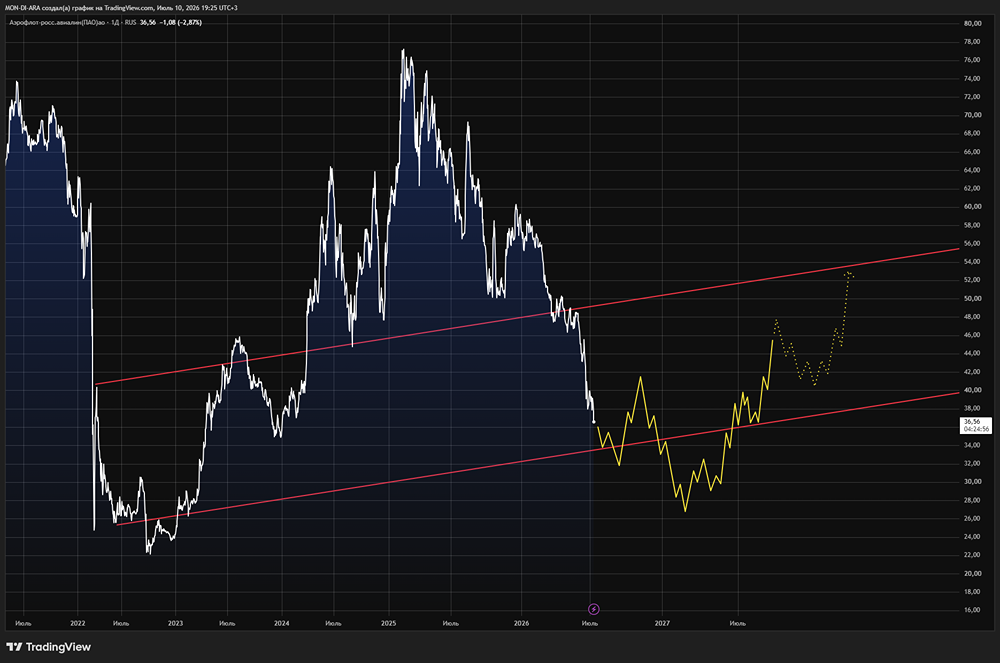The width and height of the screenshot is (1000, 663).
Task: Click the purple lightning event icon
Action: tap(593, 609)
